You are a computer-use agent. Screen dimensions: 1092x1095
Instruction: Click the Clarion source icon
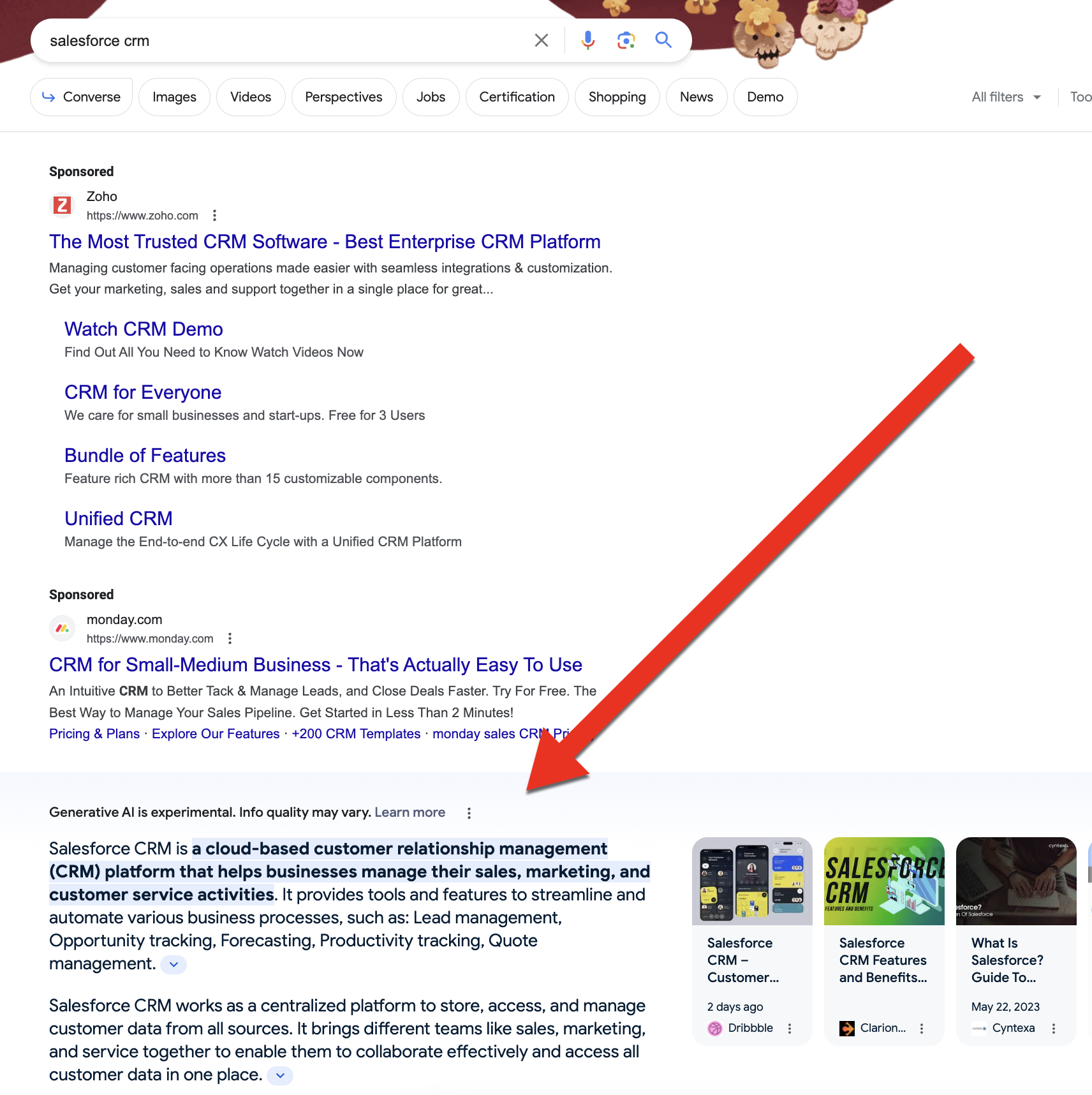(x=847, y=1029)
